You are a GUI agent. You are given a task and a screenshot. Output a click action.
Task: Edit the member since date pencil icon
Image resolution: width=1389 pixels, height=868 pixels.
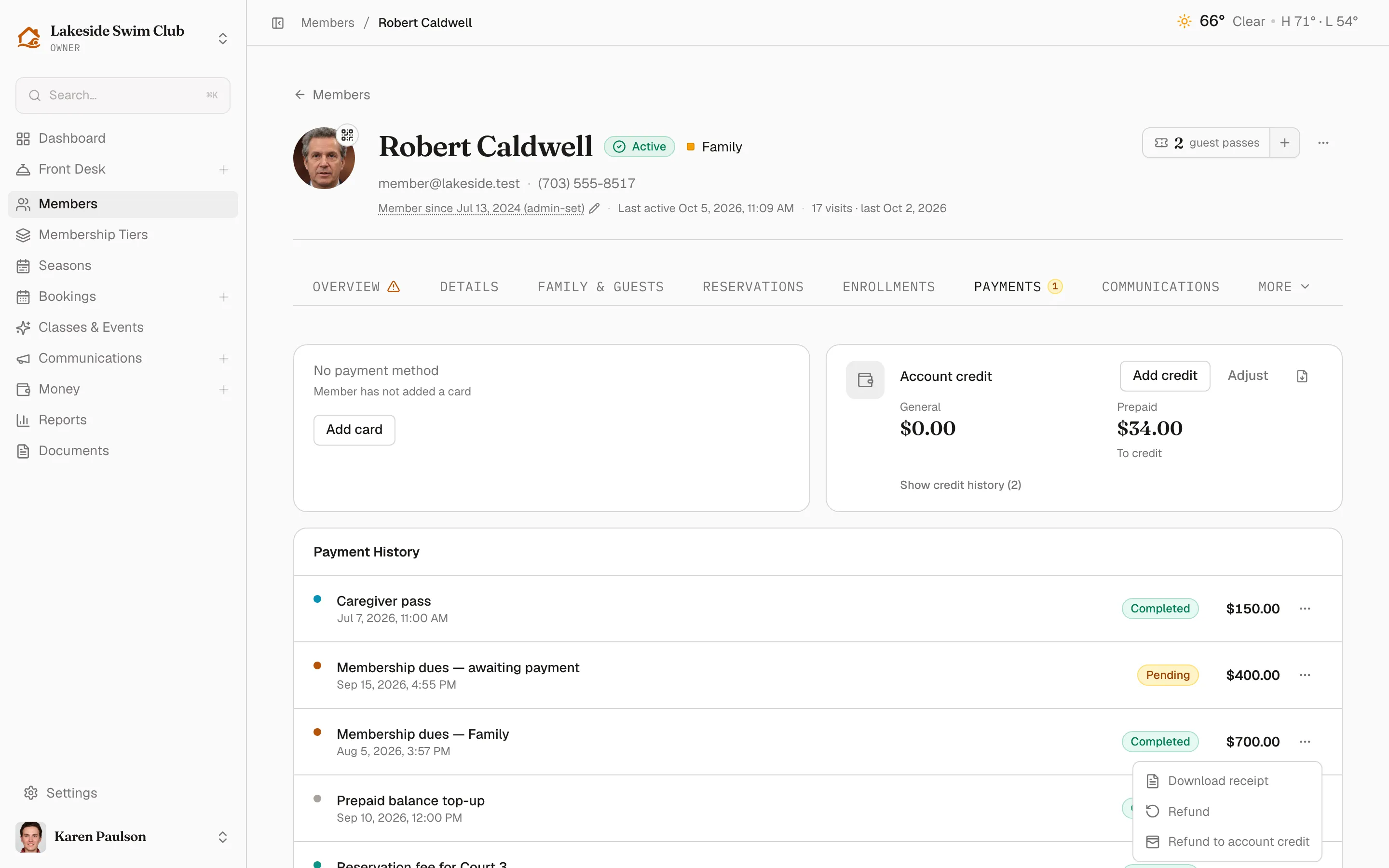coord(595,208)
